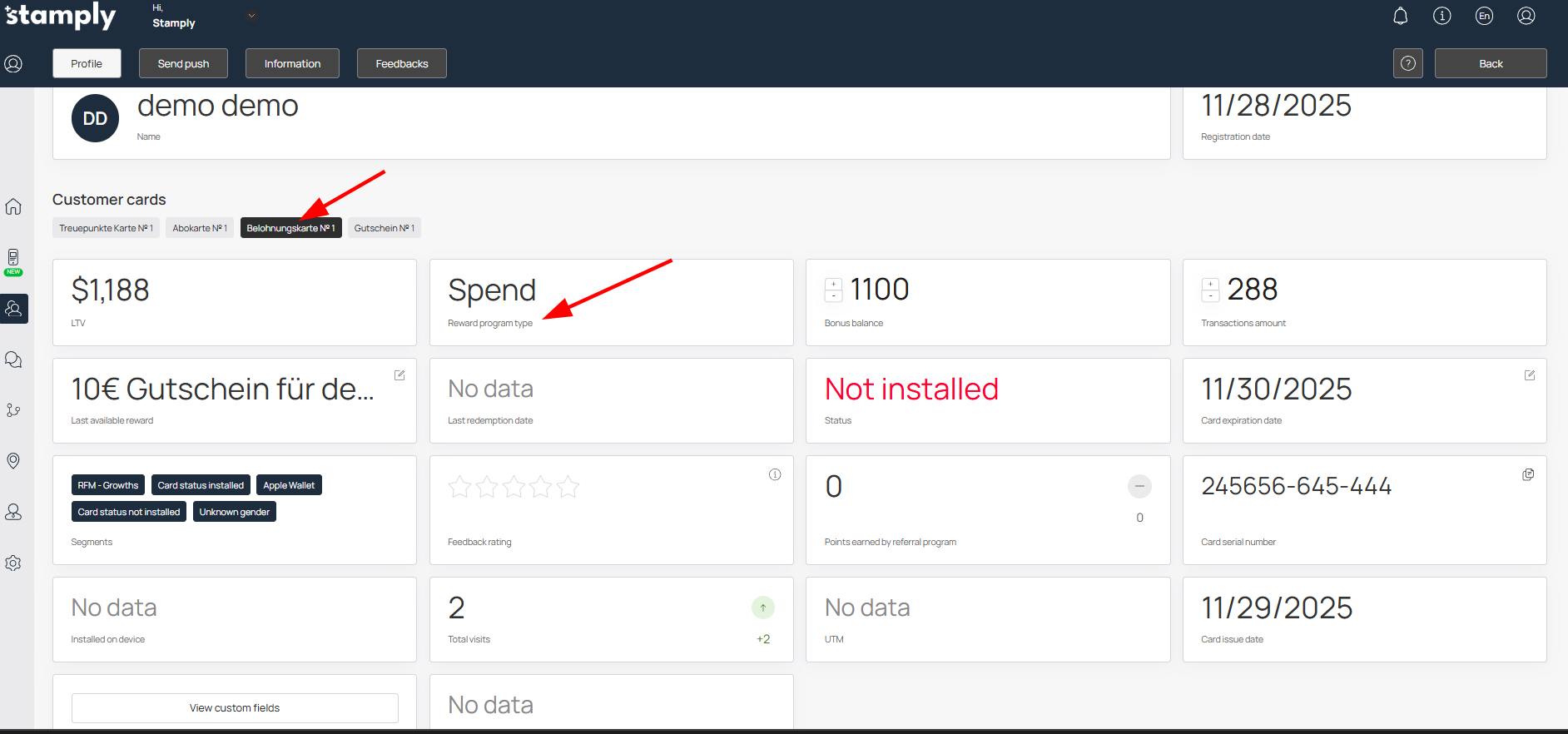Open the chat messages sidebar icon
The height and width of the screenshot is (734, 1568).
coord(13,360)
